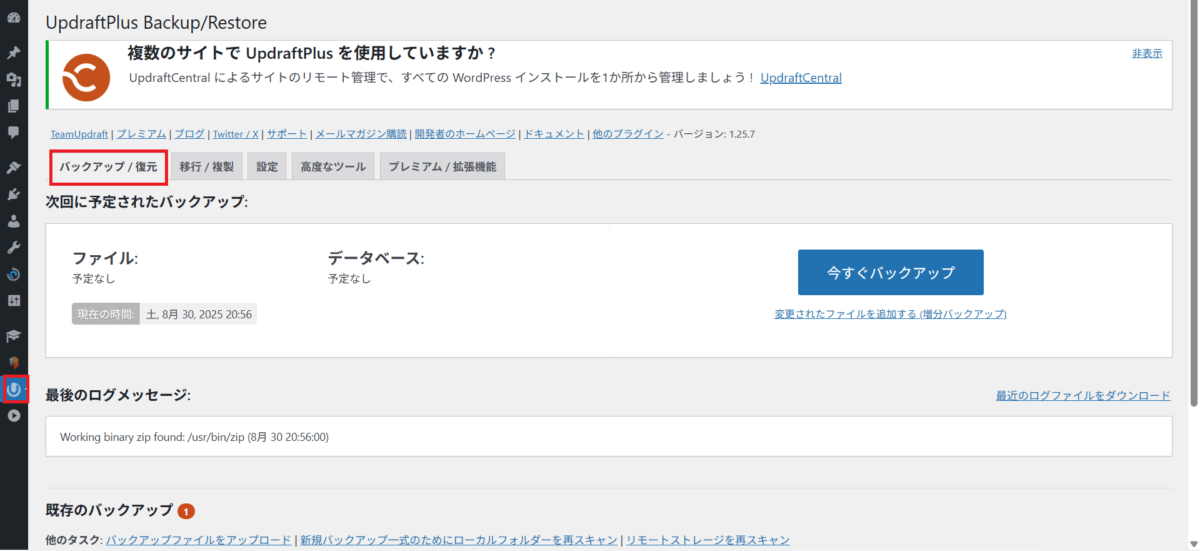Switch to プレミアム / 拡張機能 tab

442,167
